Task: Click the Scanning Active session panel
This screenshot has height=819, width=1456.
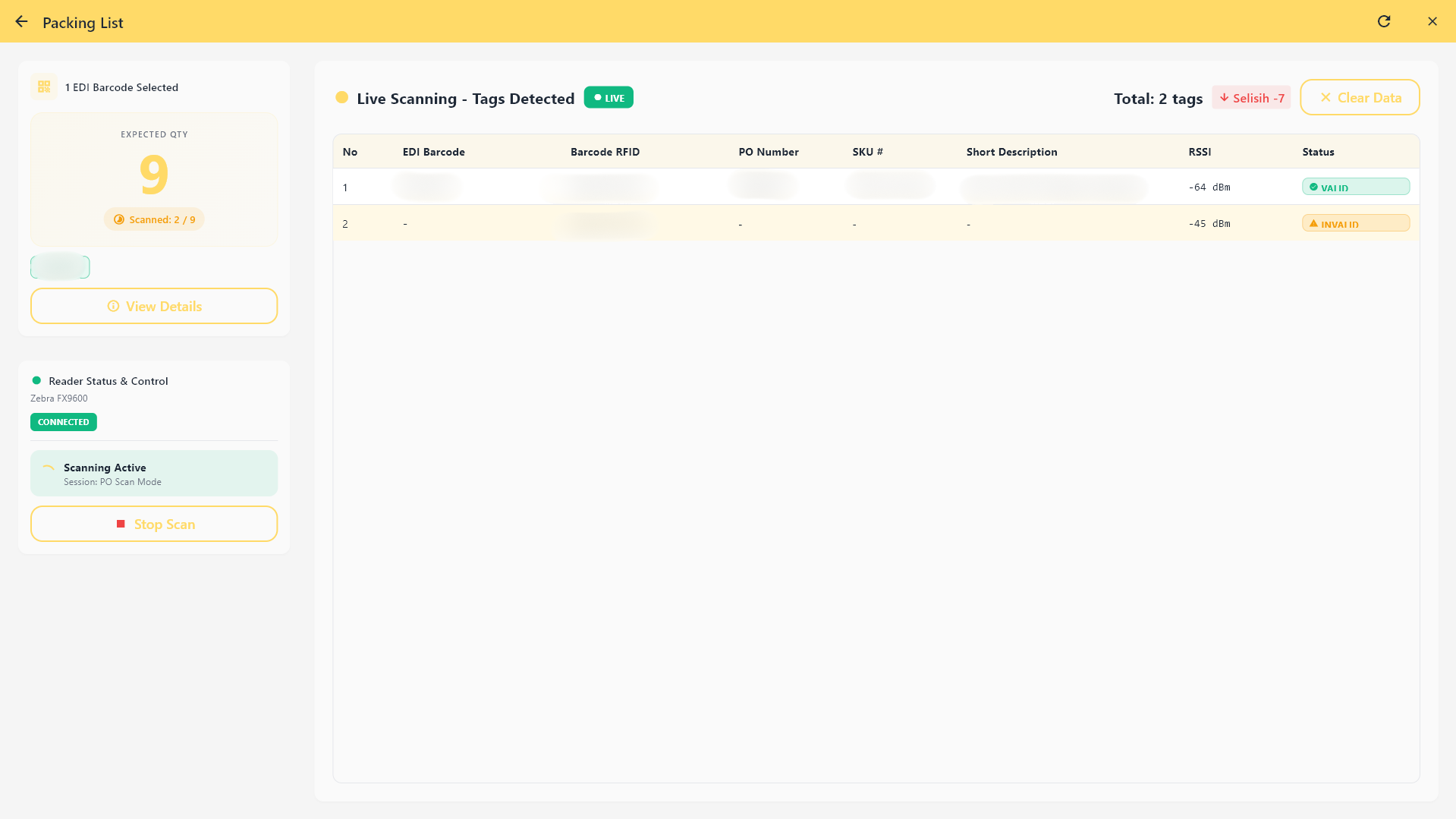Action: click(x=154, y=474)
